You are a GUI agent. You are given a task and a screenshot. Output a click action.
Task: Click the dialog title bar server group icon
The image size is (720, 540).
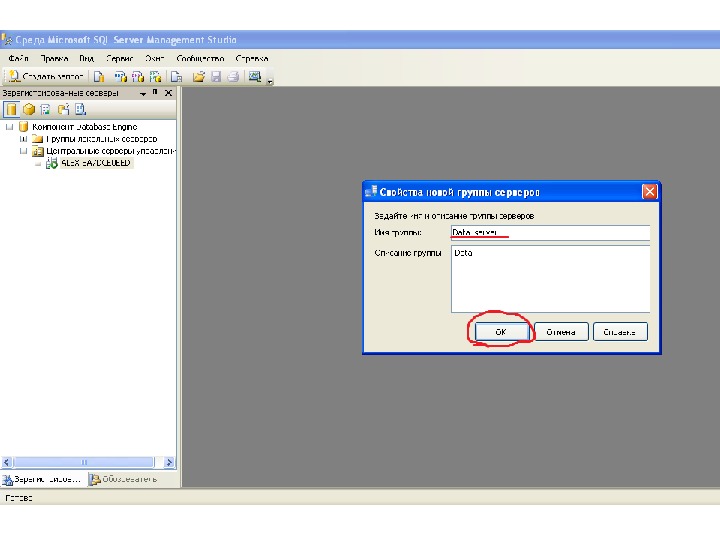click(x=371, y=191)
